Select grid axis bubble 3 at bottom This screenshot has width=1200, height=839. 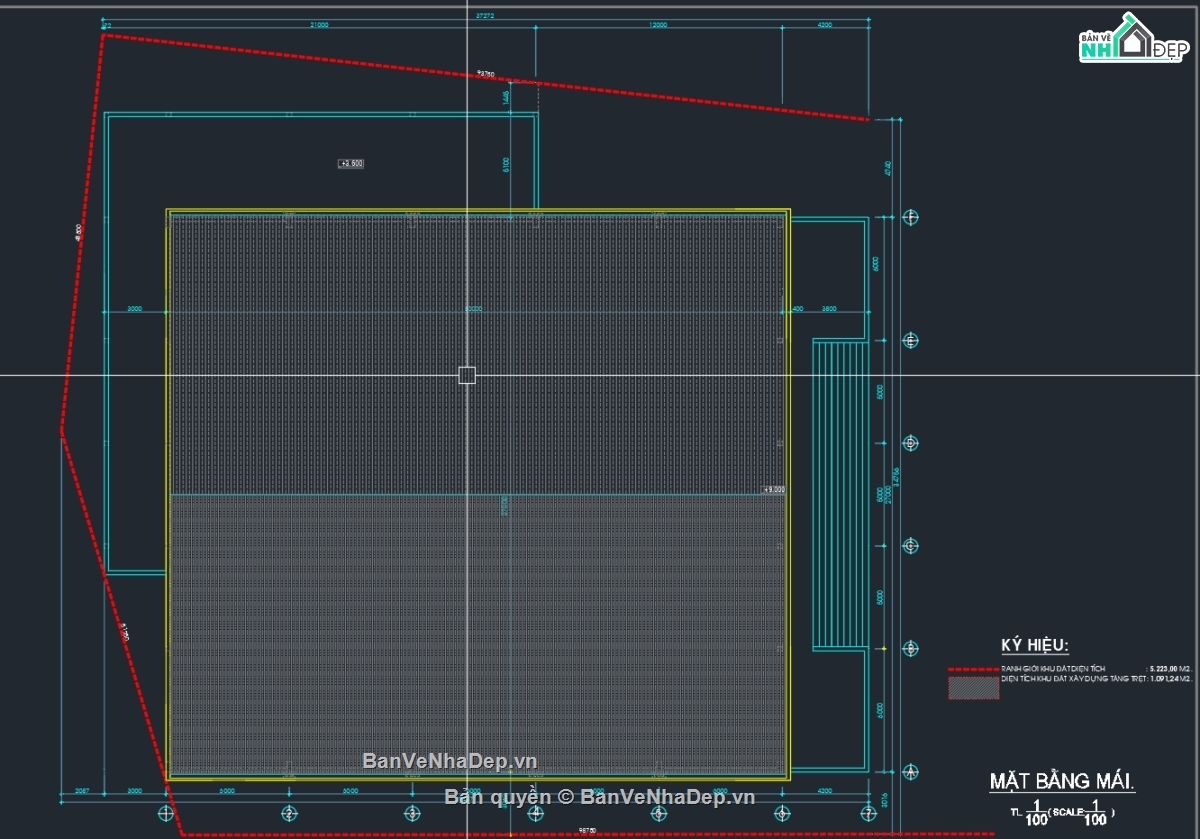tap(412, 813)
